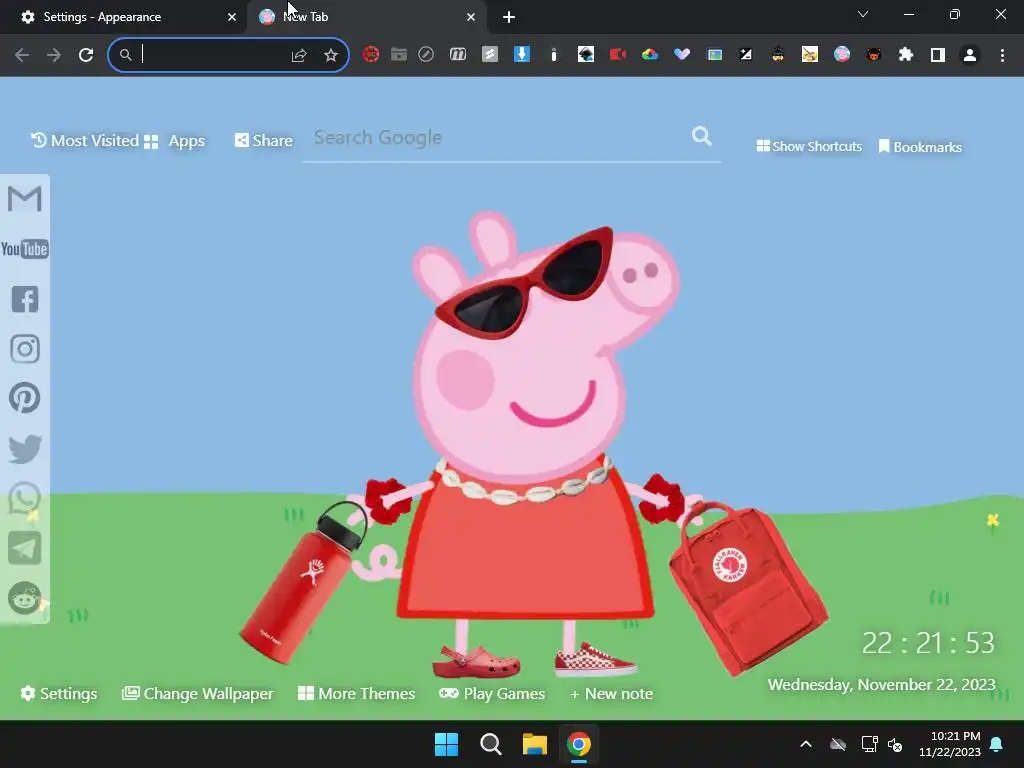Click Change Wallpaper
This screenshot has width=1024, height=768.
click(x=198, y=694)
